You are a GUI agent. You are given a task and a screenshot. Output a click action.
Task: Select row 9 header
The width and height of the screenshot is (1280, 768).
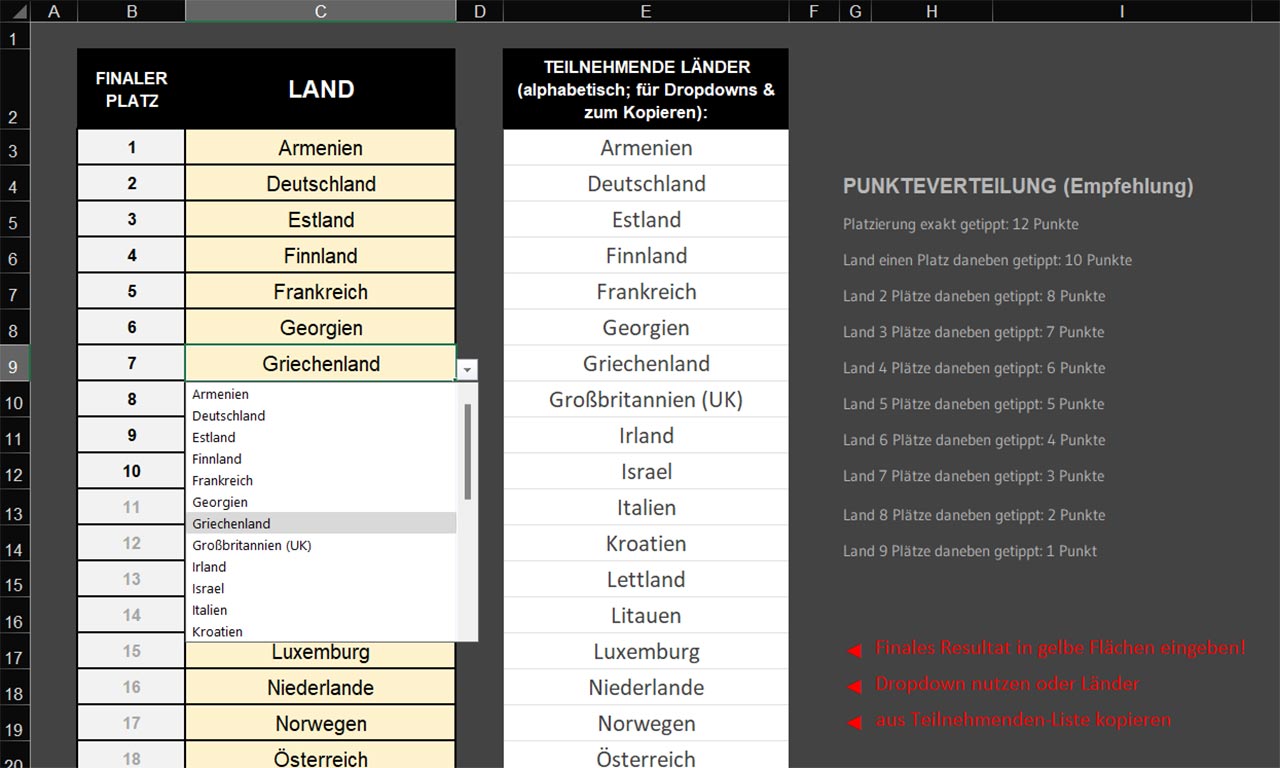point(14,366)
